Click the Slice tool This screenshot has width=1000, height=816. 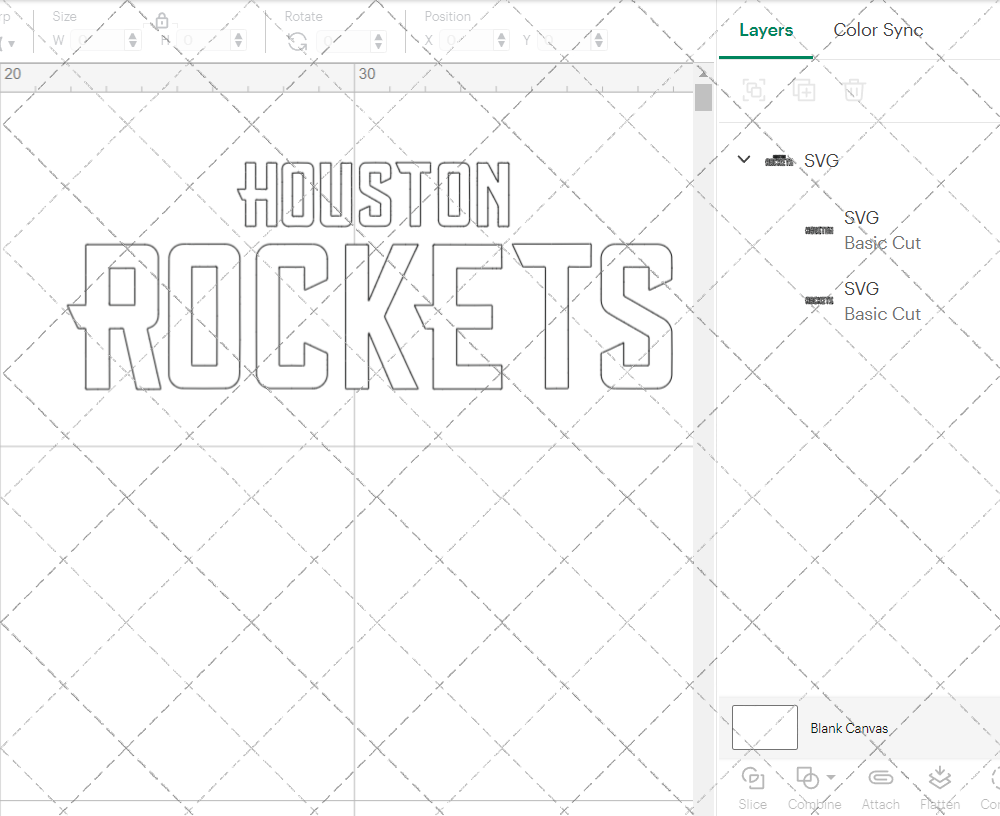click(753, 788)
